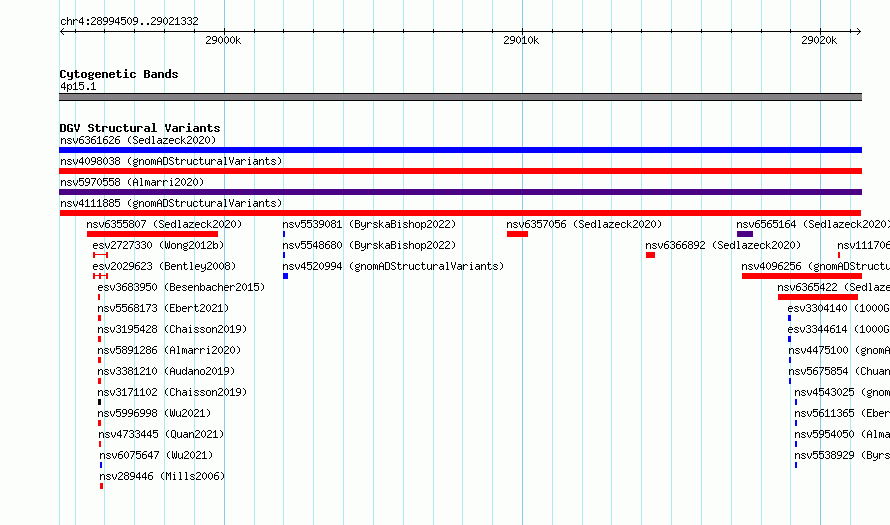890x525 pixels.
Task: Open esv2727330 (Wong2012b) label
Action: click(x=158, y=245)
